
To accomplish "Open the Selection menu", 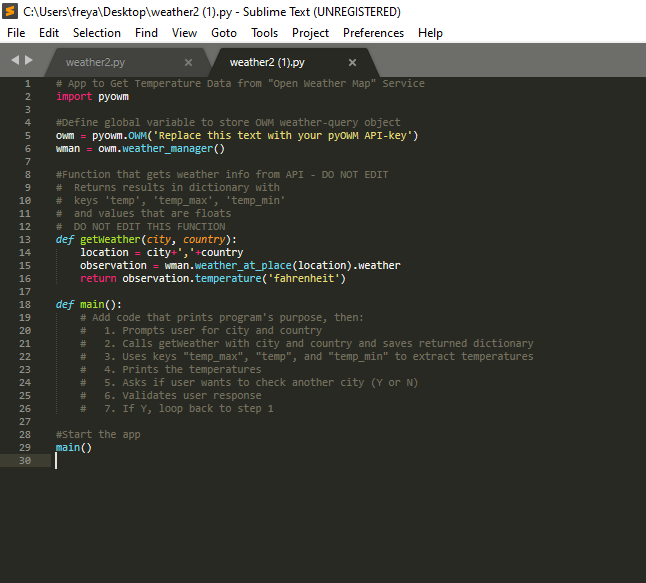I will (97, 33).
